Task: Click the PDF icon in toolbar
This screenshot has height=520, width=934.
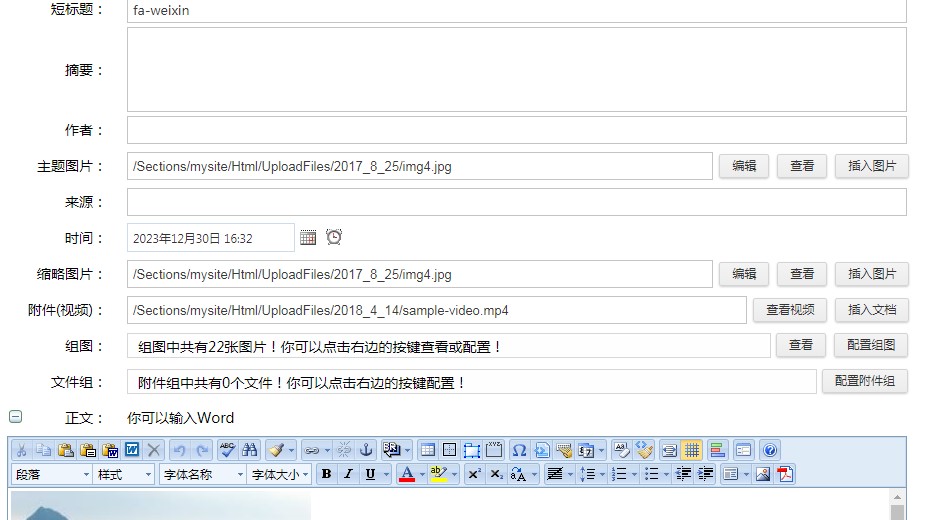Action: [x=785, y=474]
